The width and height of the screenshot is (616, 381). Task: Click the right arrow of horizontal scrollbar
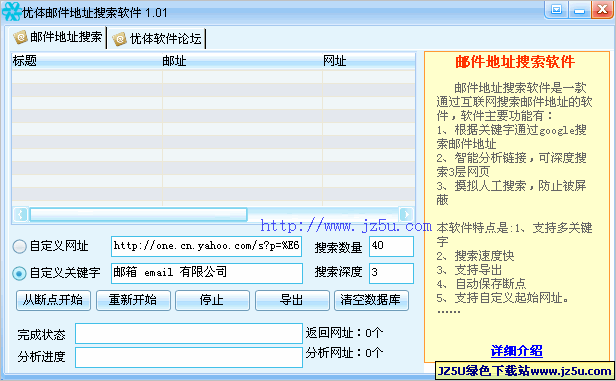click(x=406, y=214)
